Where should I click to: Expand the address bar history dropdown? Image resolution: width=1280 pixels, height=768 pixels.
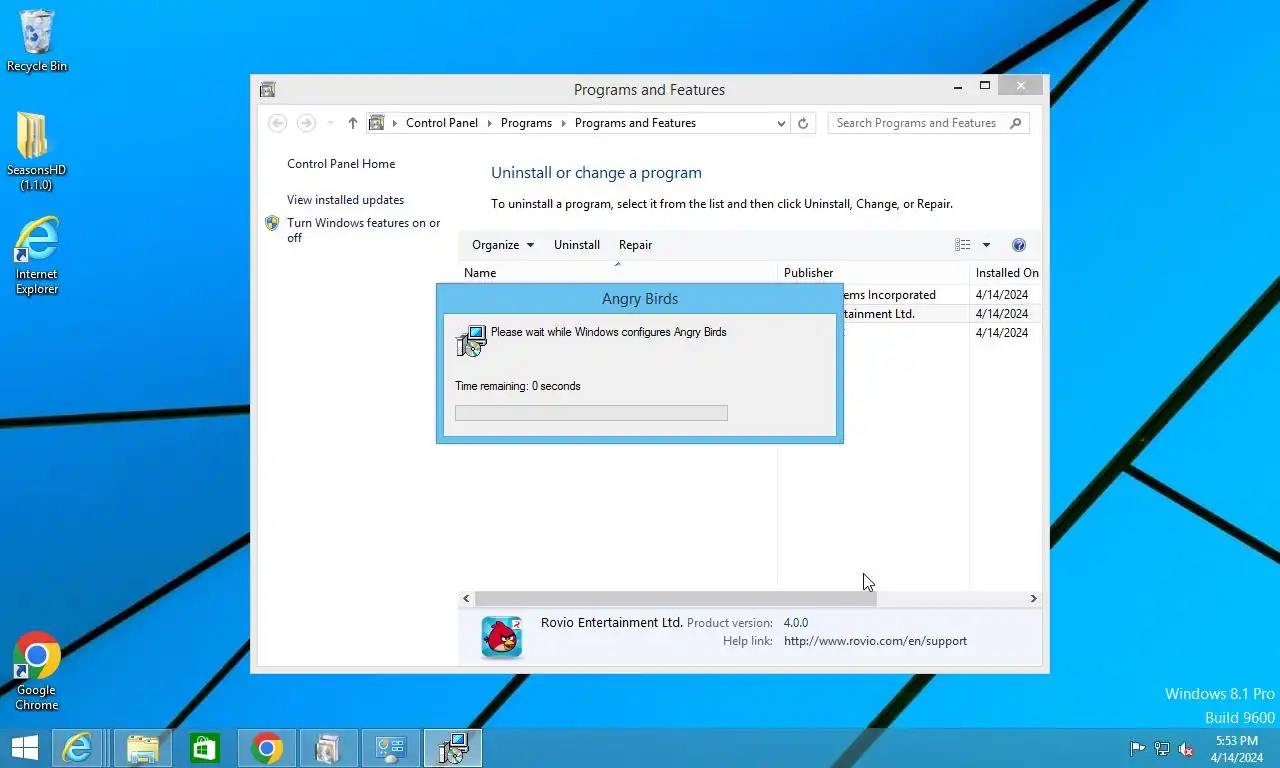pyautogui.click(x=781, y=123)
